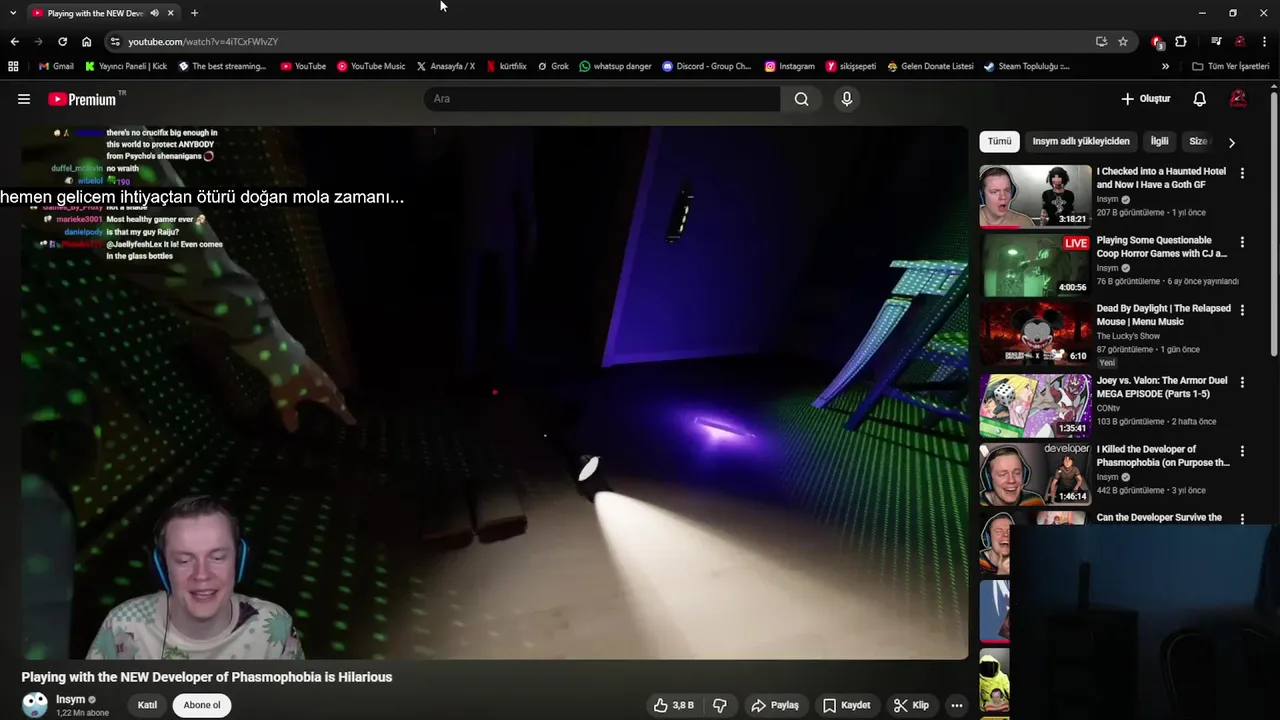
Task: Like the video with thumbs up
Action: (674, 705)
